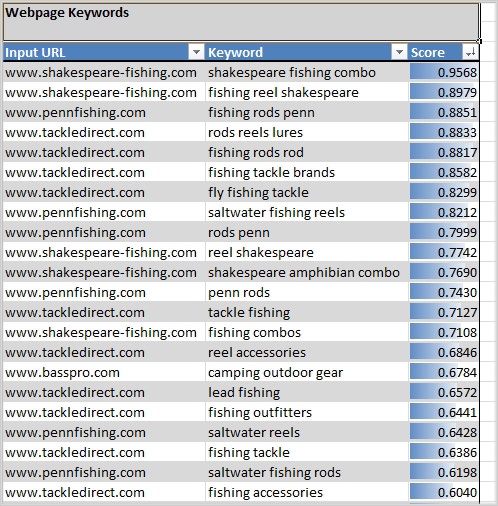Select the score data bar 0.7430
This screenshot has height=506, width=498.
point(444,292)
